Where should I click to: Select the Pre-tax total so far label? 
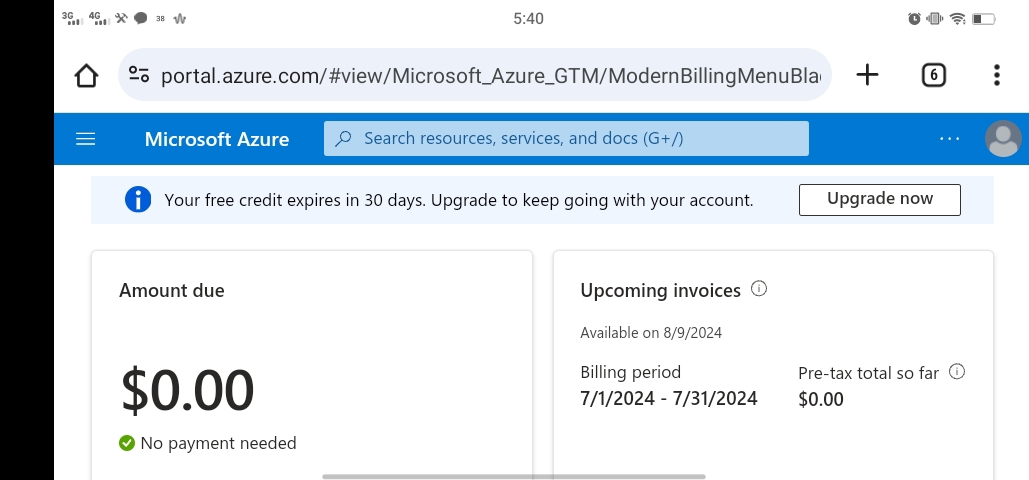[x=868, y=373]
